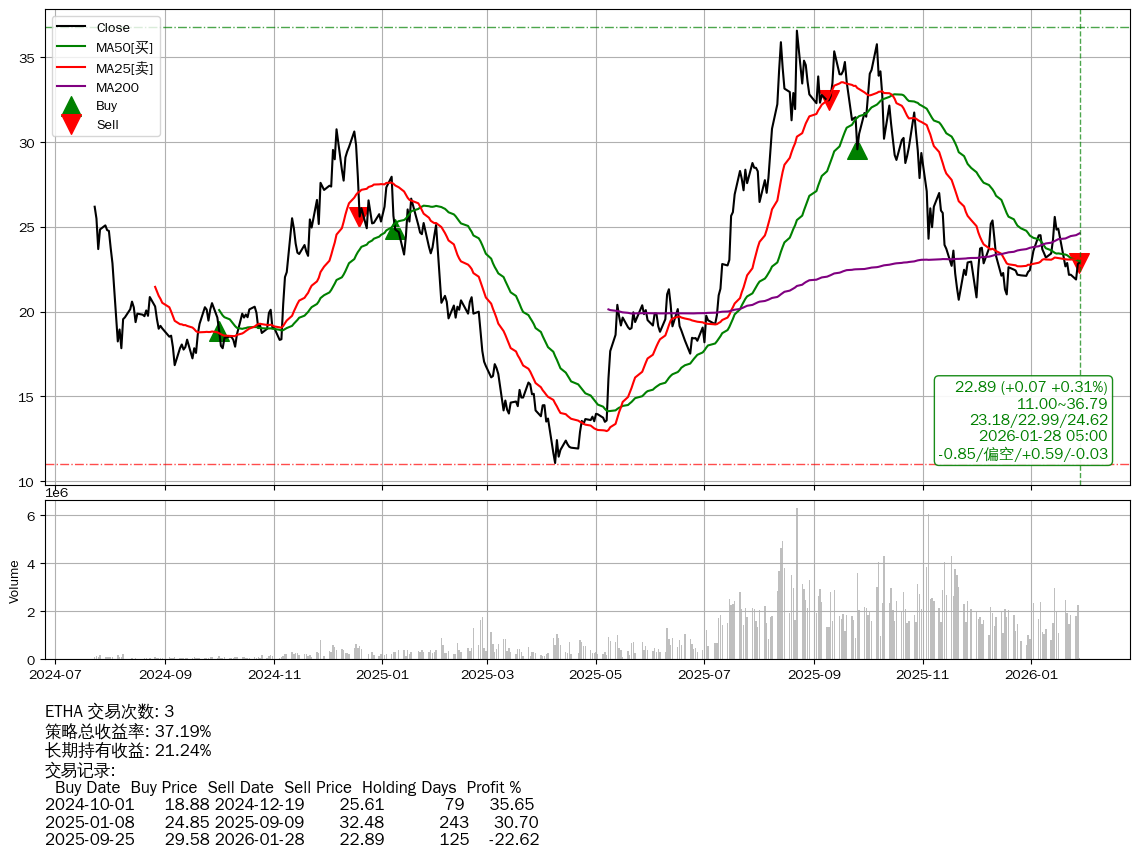Click the green Buy triangle in the legend
1139x857 pixels.
tap(71, 105)
